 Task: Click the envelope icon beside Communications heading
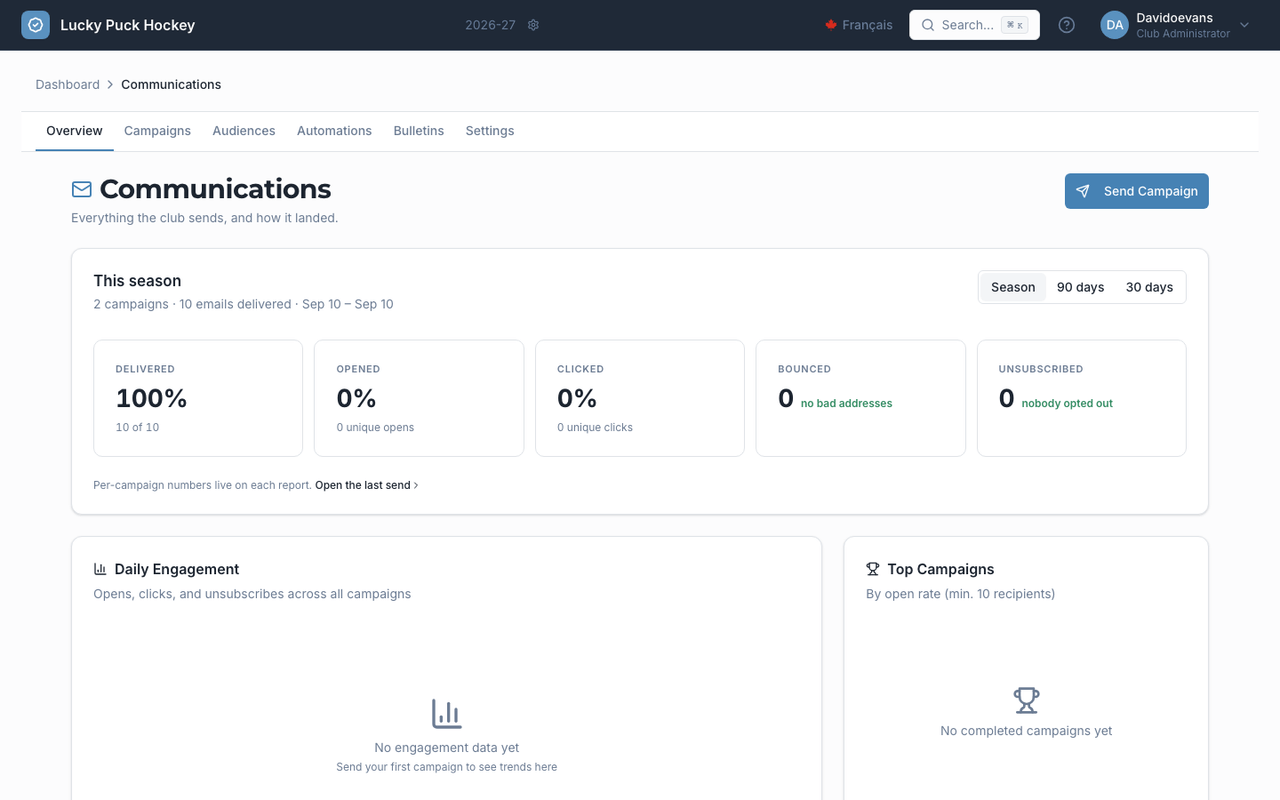pyautogui.click(x=82, y=189)
